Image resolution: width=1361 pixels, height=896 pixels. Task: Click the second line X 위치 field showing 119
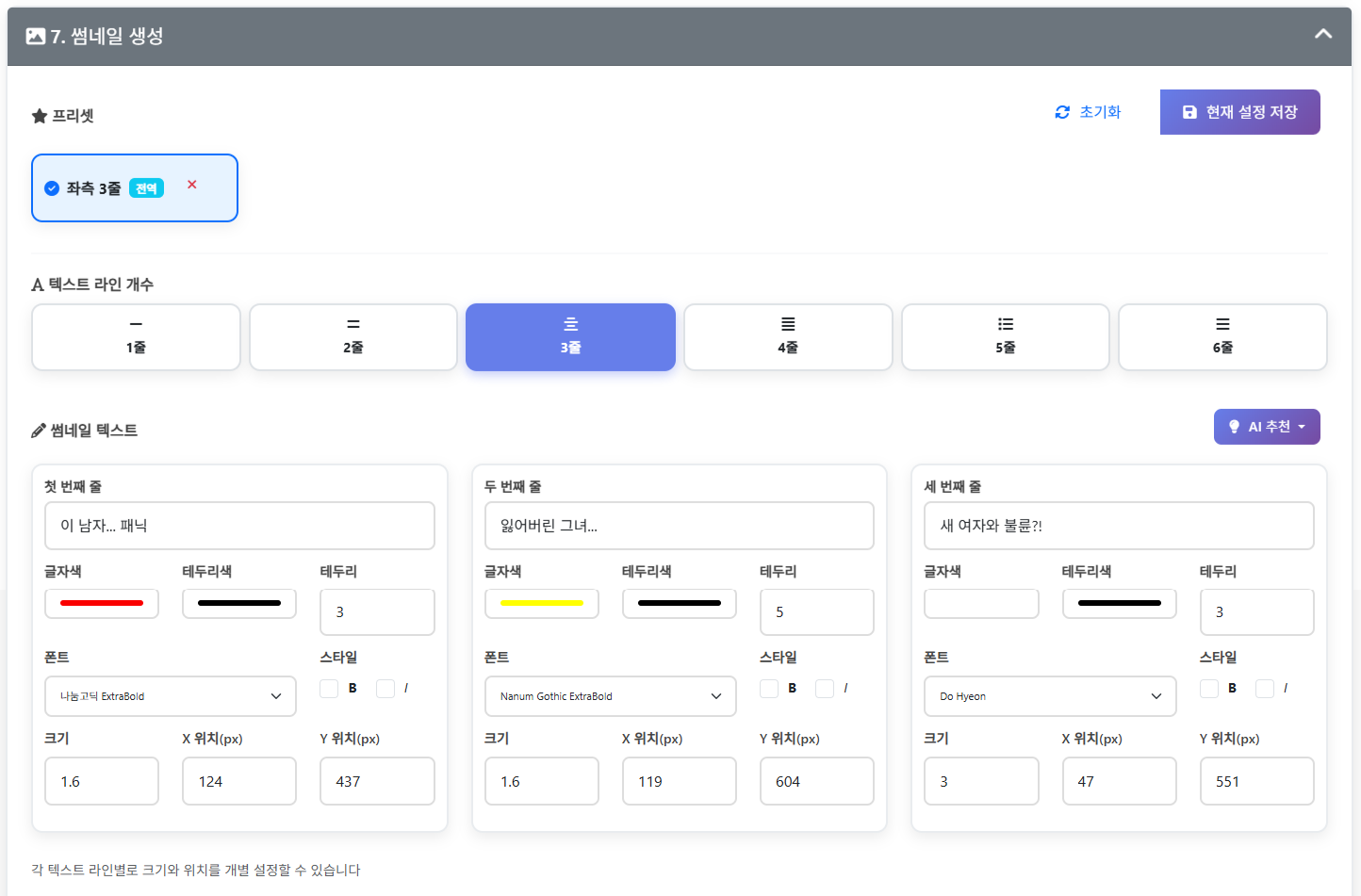point(680,781)
